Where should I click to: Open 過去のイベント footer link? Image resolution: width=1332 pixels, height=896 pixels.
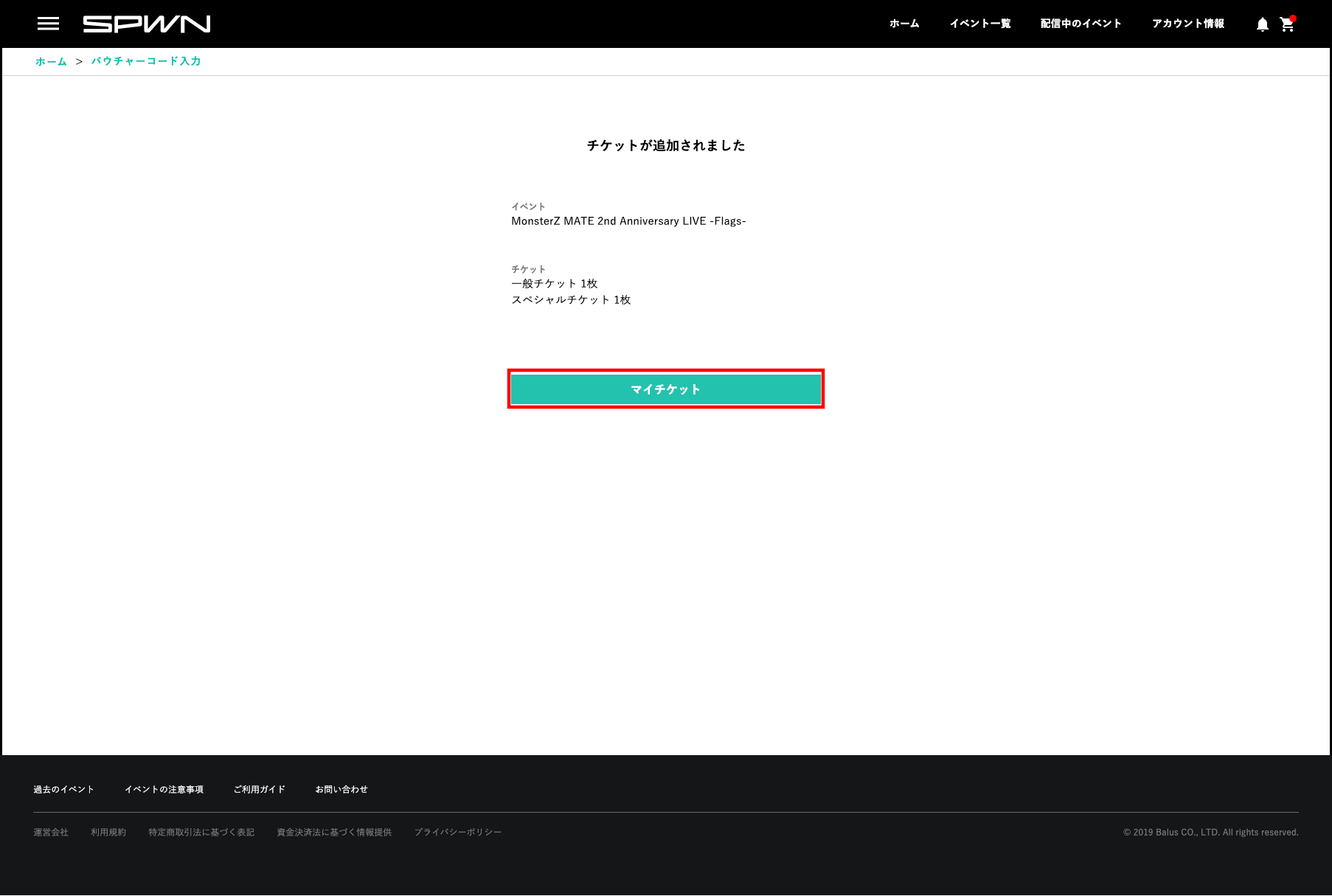click(63, 789)
